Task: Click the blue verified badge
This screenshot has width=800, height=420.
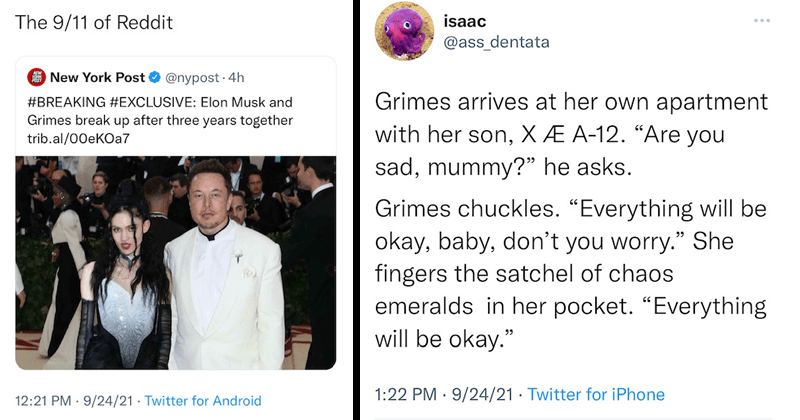Action: click(x=155, y=77)
